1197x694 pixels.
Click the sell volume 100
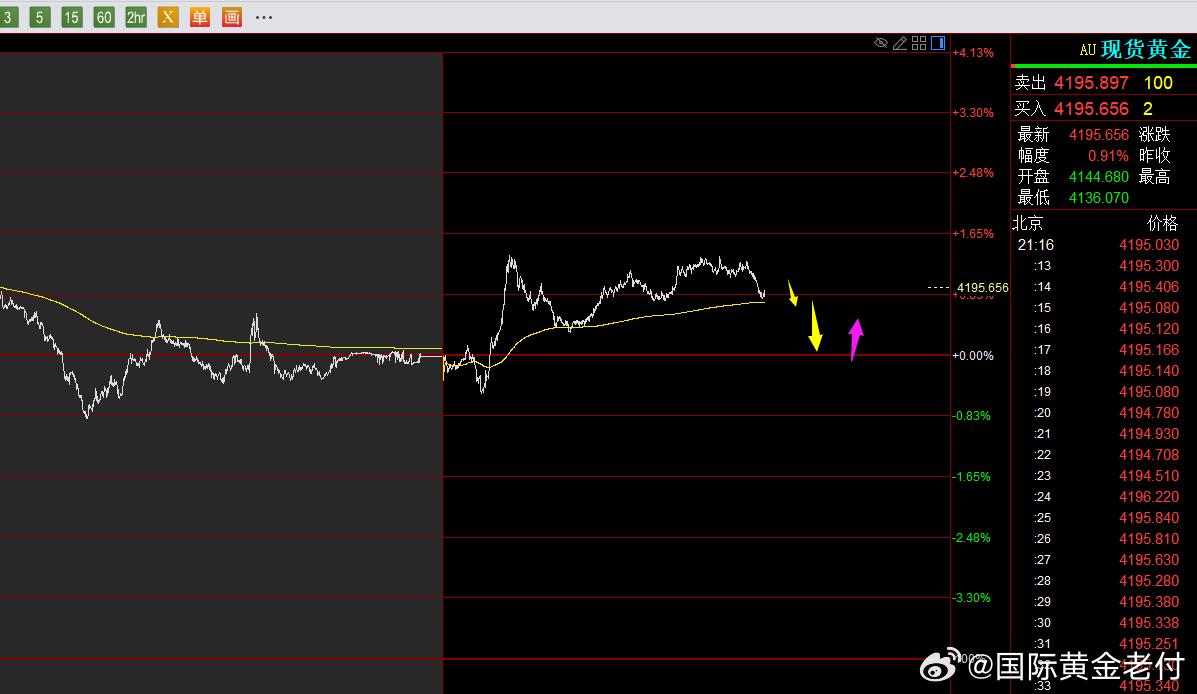click(x=1158, y=83)
